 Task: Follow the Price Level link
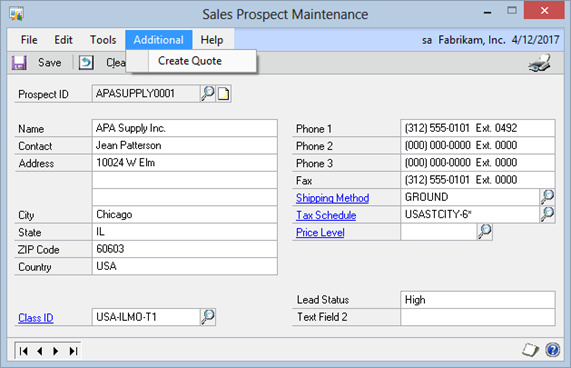(x=320, y=232)
